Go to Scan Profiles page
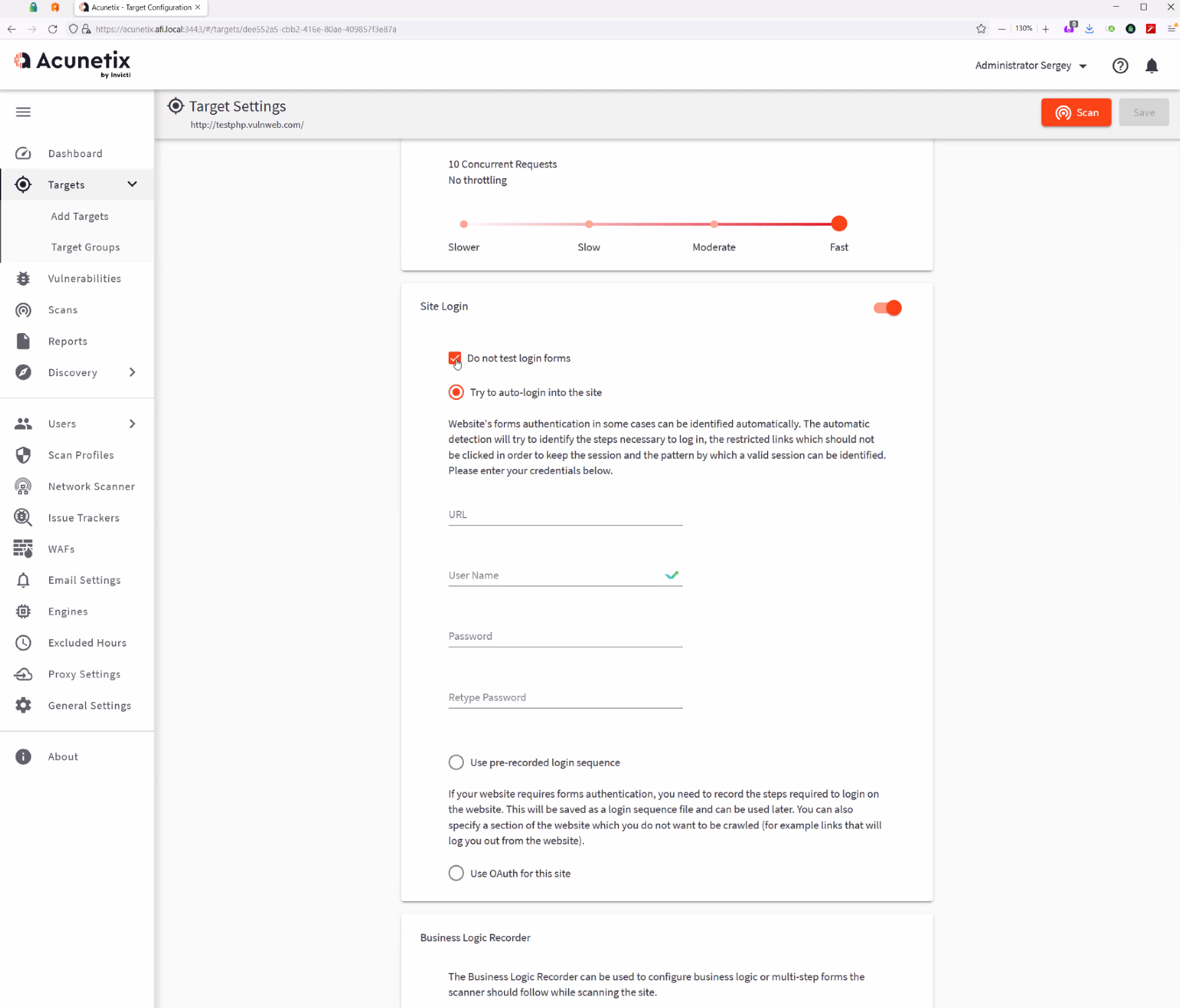1180x1008 pixels. [x=81, y=455]
